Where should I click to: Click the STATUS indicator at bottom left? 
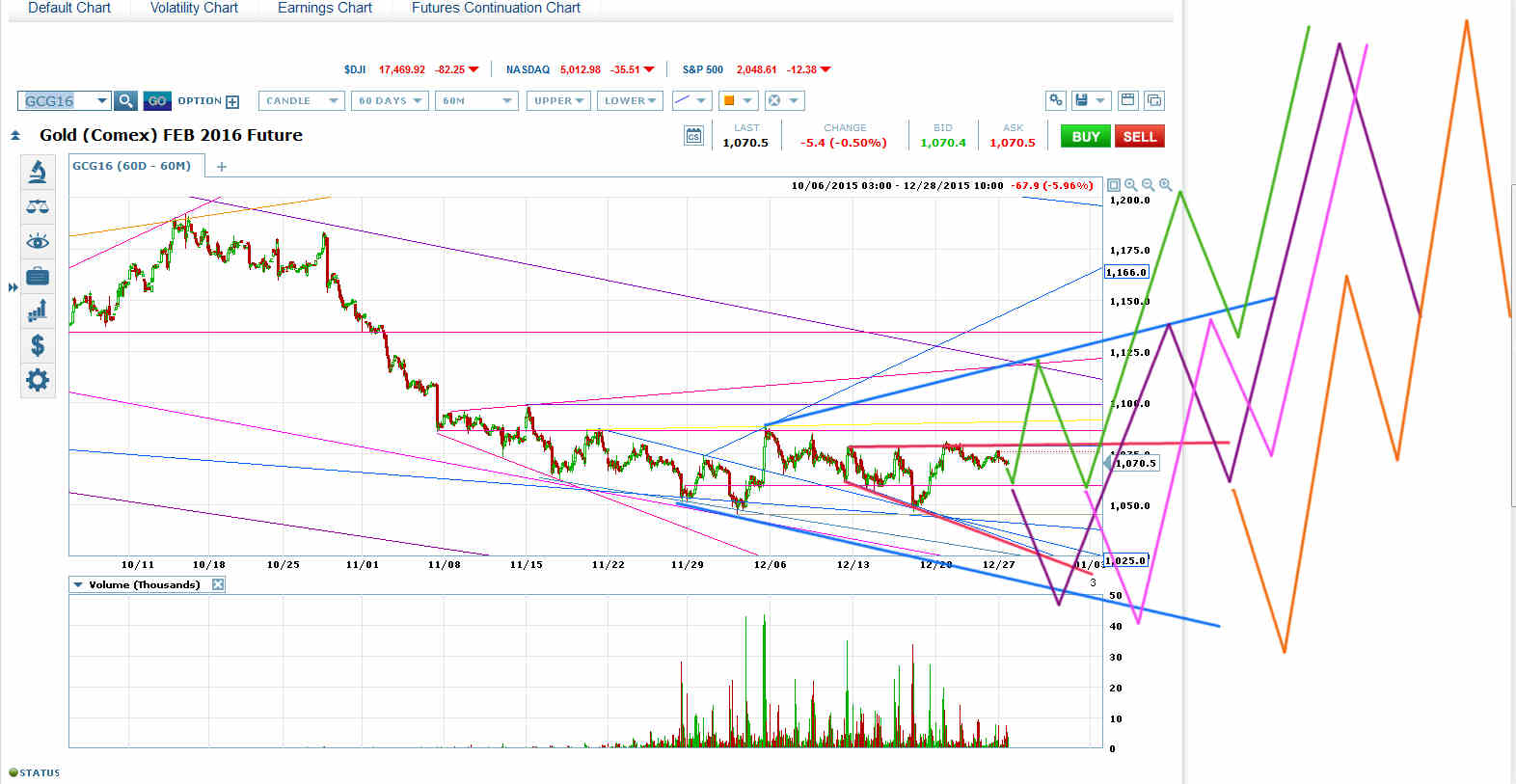(35, 772)
